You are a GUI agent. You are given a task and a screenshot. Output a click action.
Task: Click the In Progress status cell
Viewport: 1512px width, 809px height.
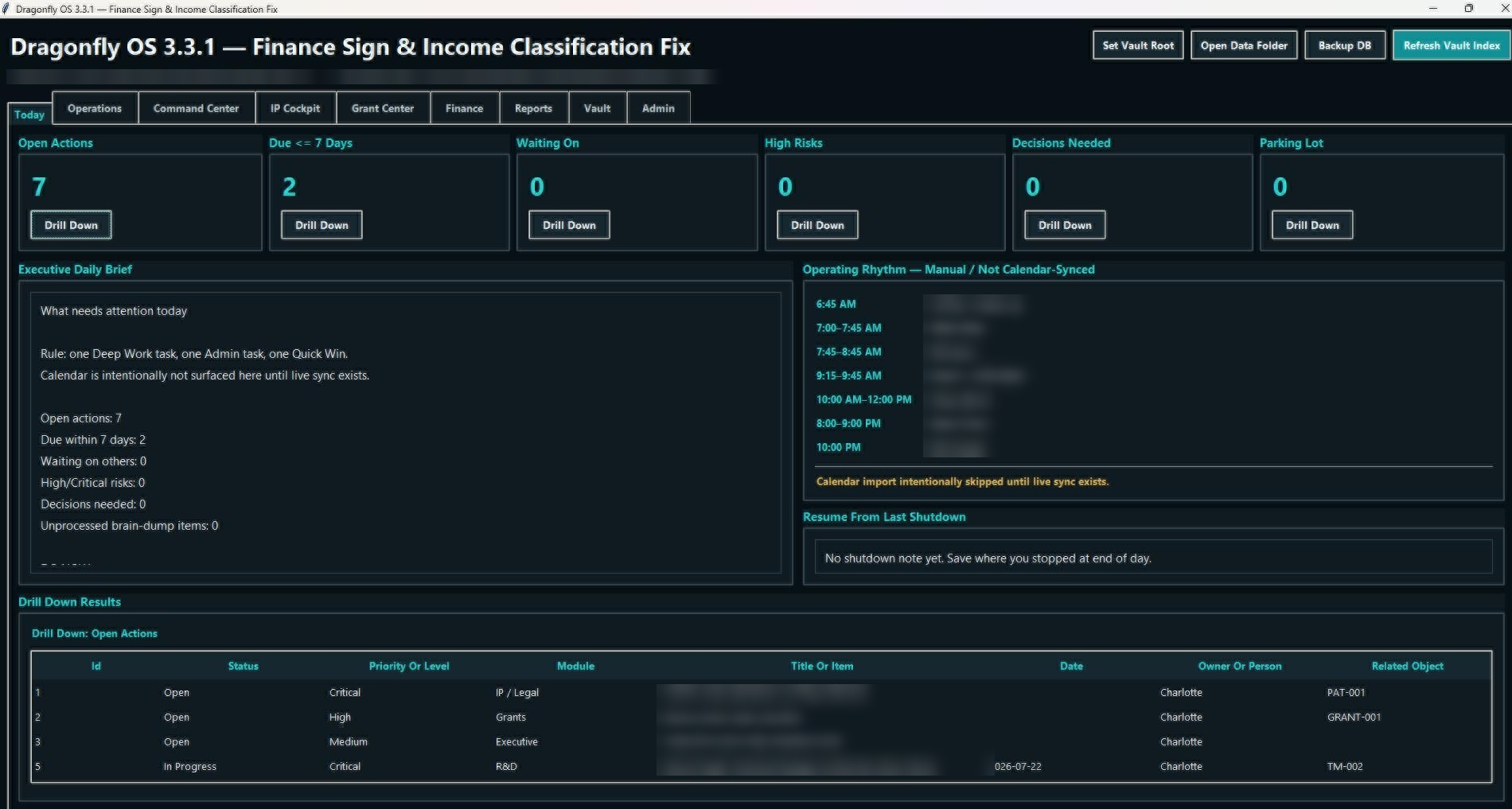[190, 767]
